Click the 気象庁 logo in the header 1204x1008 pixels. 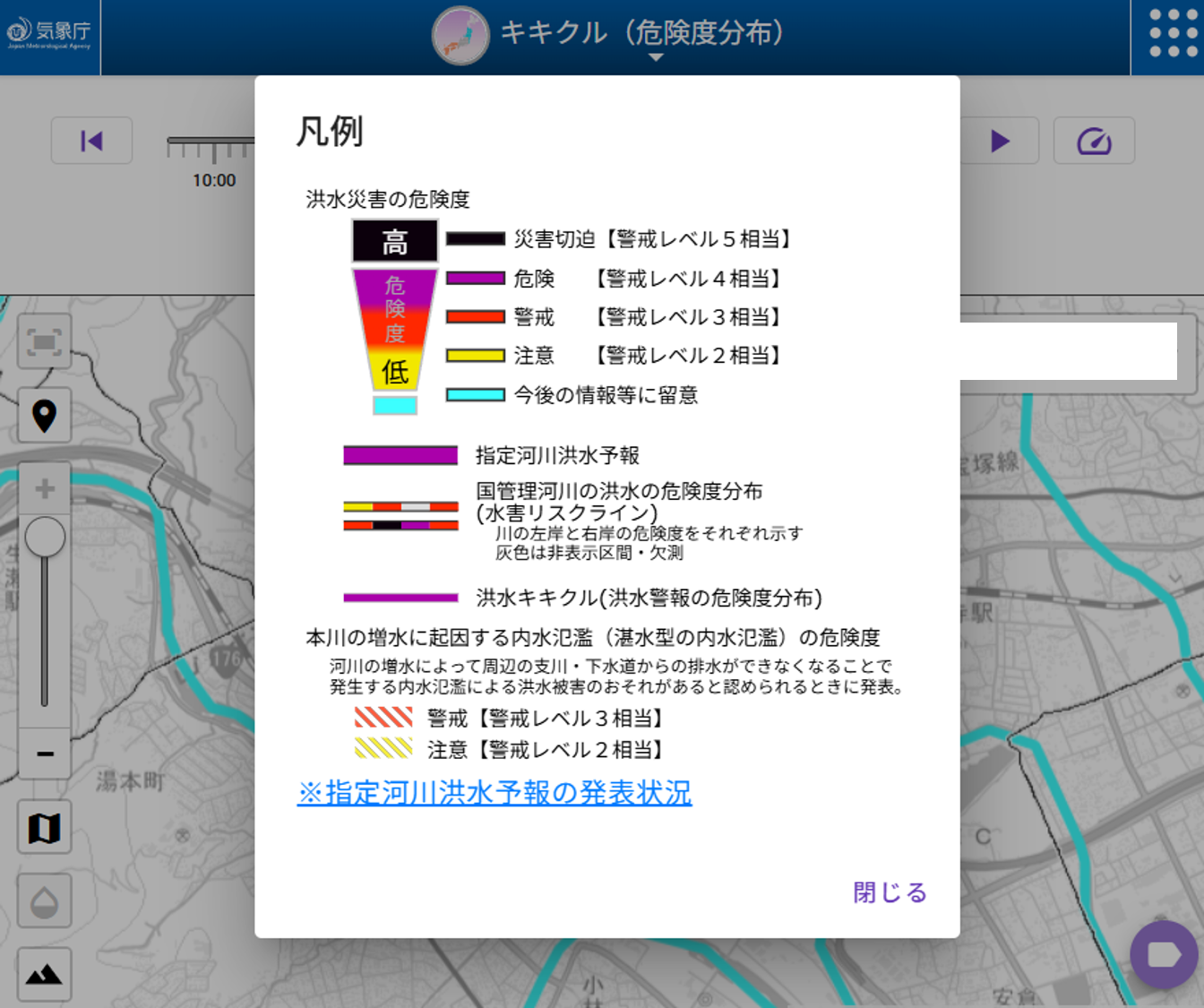click(x=49, y=34)
